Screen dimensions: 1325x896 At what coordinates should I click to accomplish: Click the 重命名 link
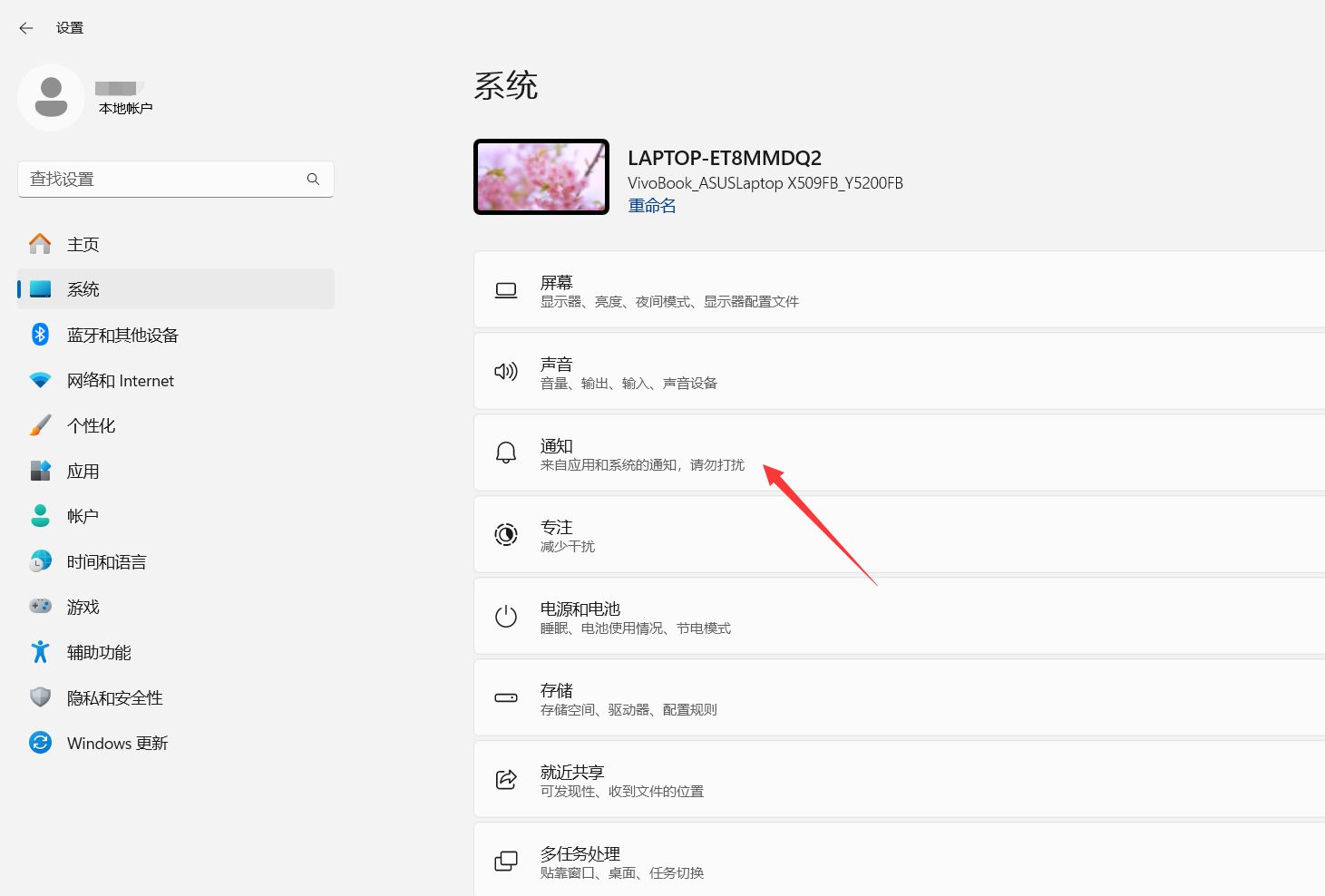click(x=651, y=206)
